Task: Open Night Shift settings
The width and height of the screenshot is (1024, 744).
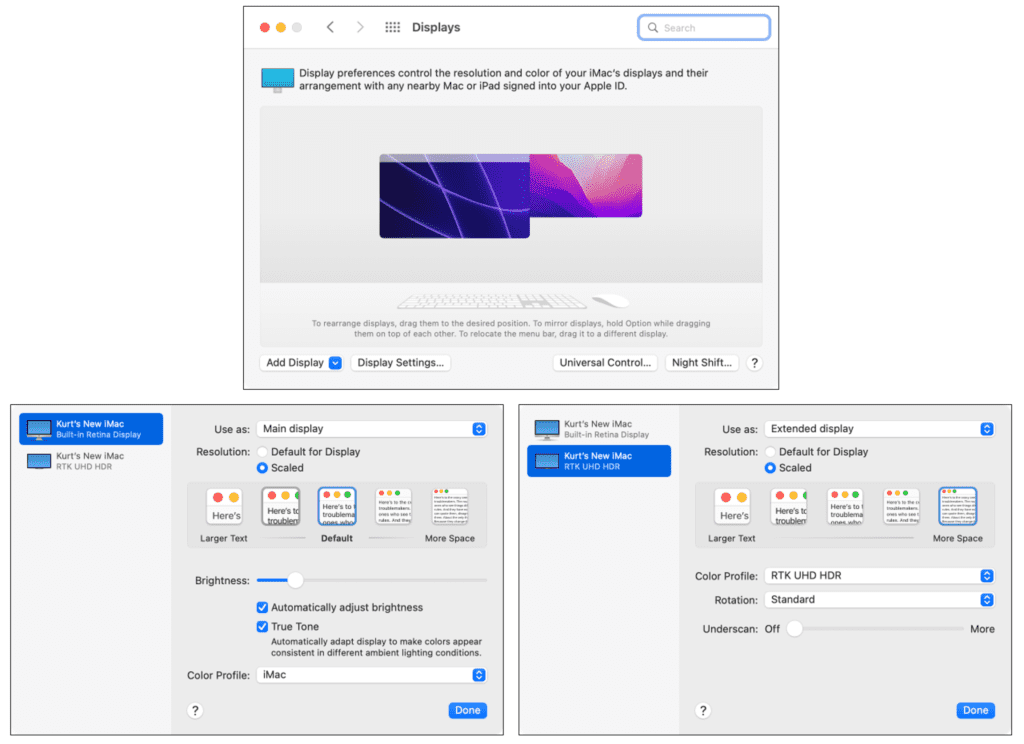Action: (x=701, y=363)
